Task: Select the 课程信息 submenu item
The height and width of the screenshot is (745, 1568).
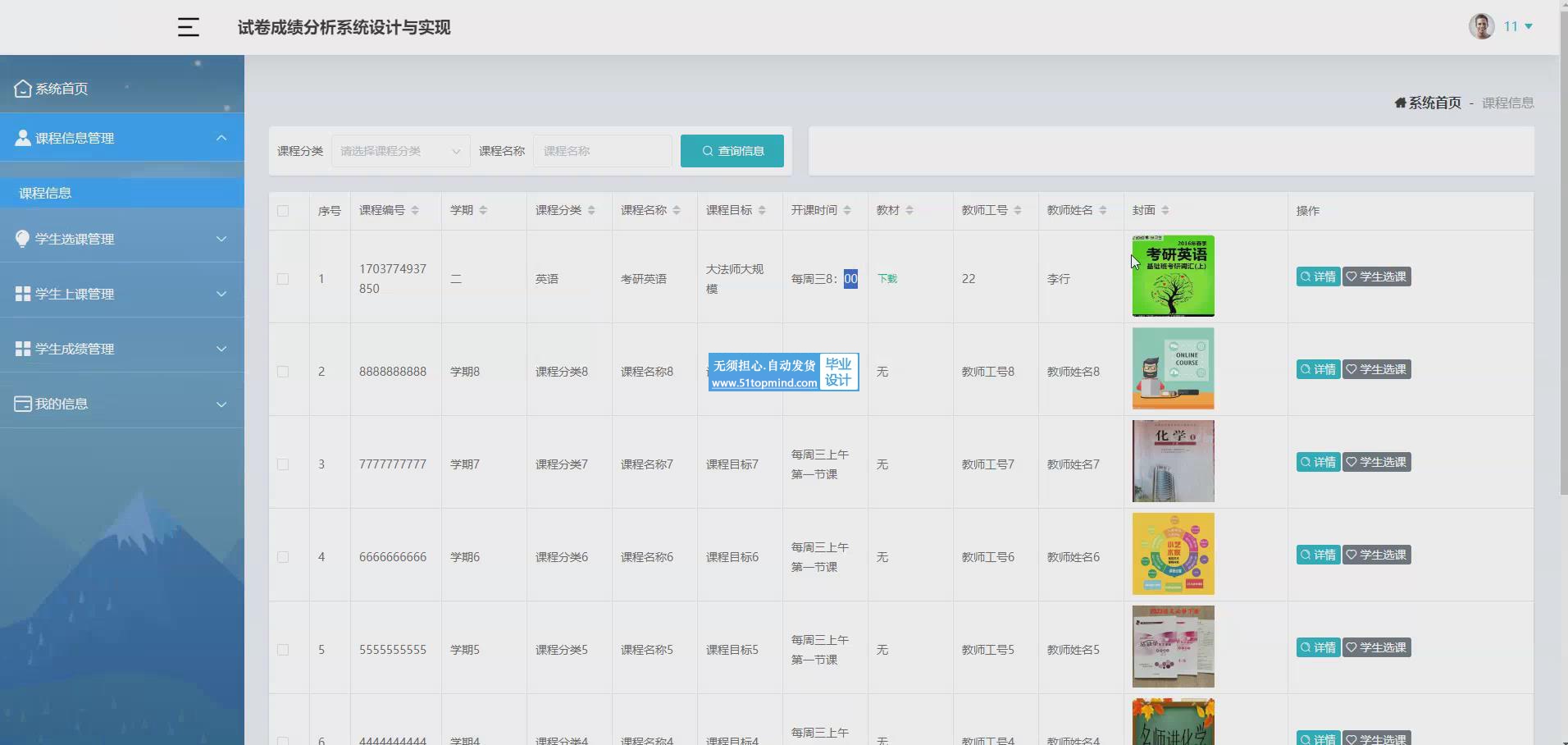Action: coord(122,193)
